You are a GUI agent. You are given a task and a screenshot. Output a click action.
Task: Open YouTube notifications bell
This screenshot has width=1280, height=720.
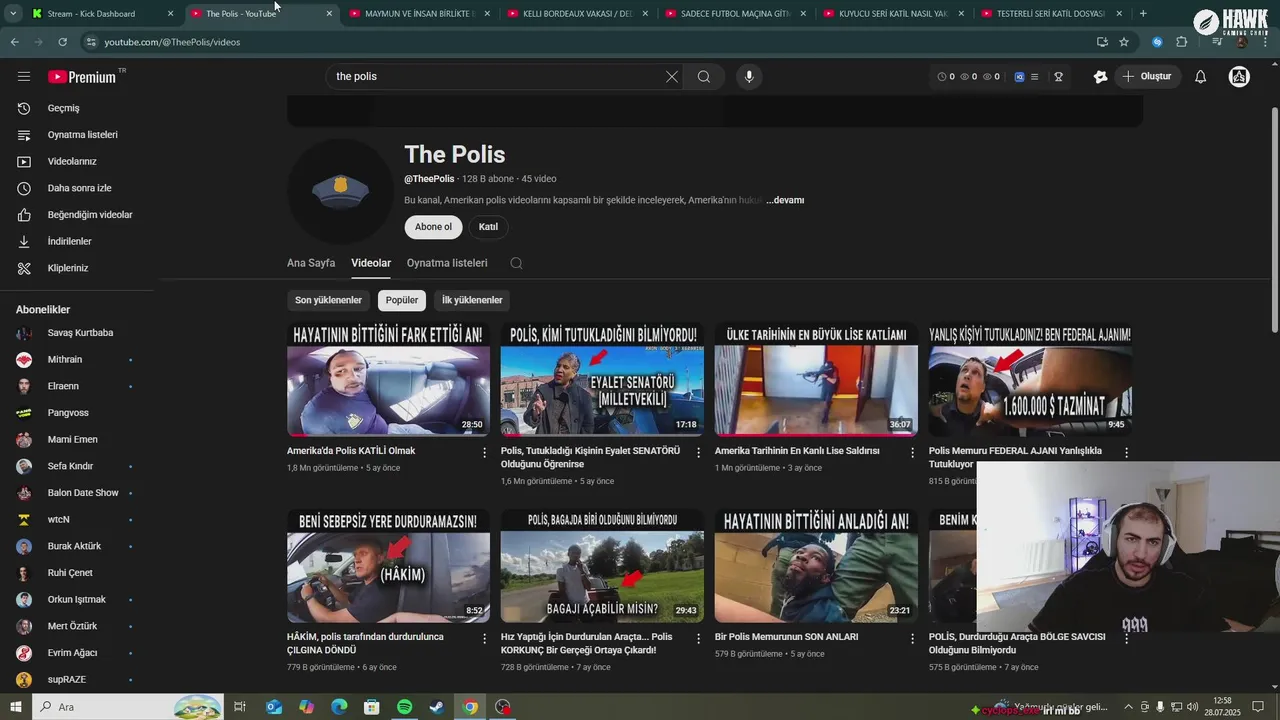1201,76
